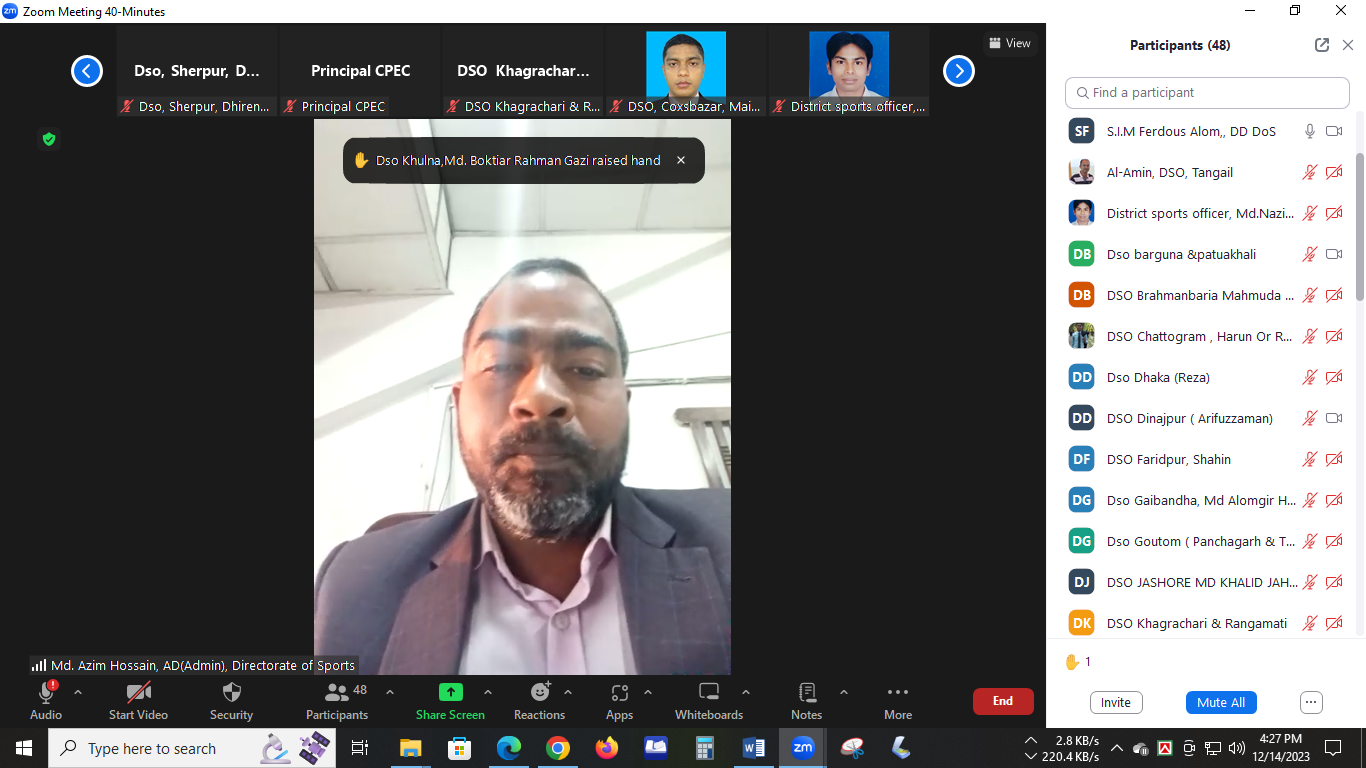Launch Firefox from the taskbar
1366x768 pixels.
[607, 748]
